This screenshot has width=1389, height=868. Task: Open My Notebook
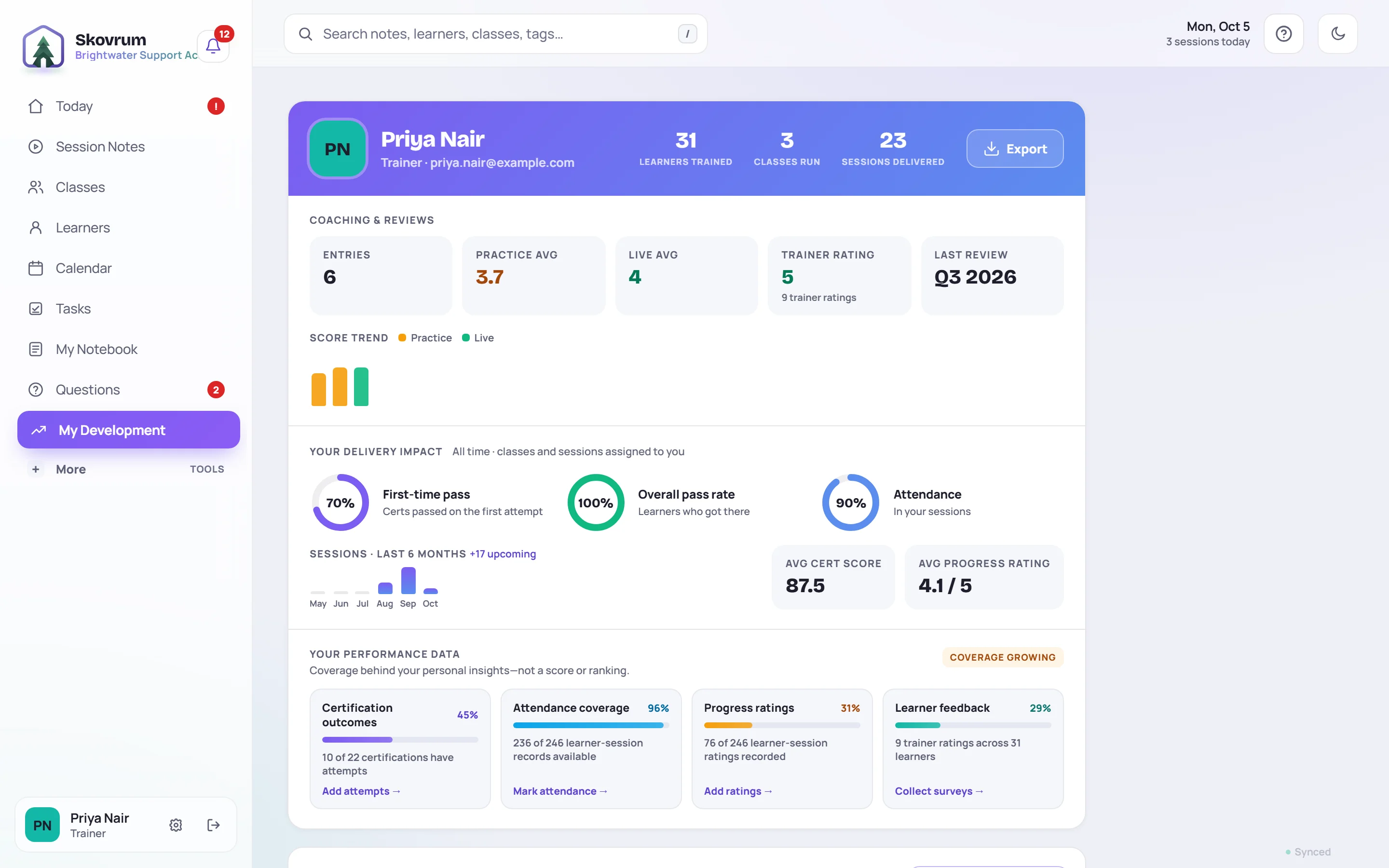click(x=129, y=349)
